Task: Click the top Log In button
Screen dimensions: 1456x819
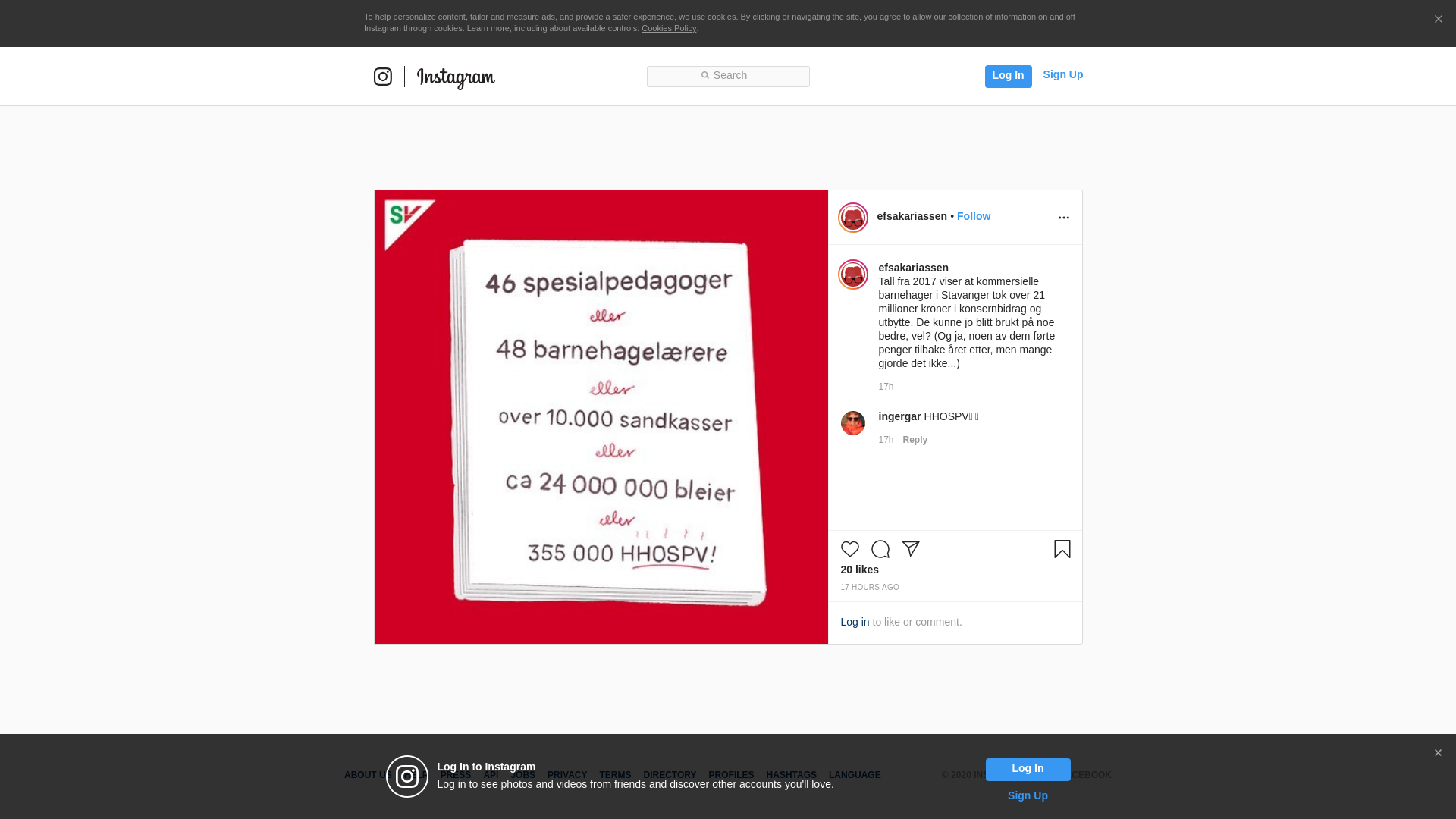Action: pos(1009,77)
